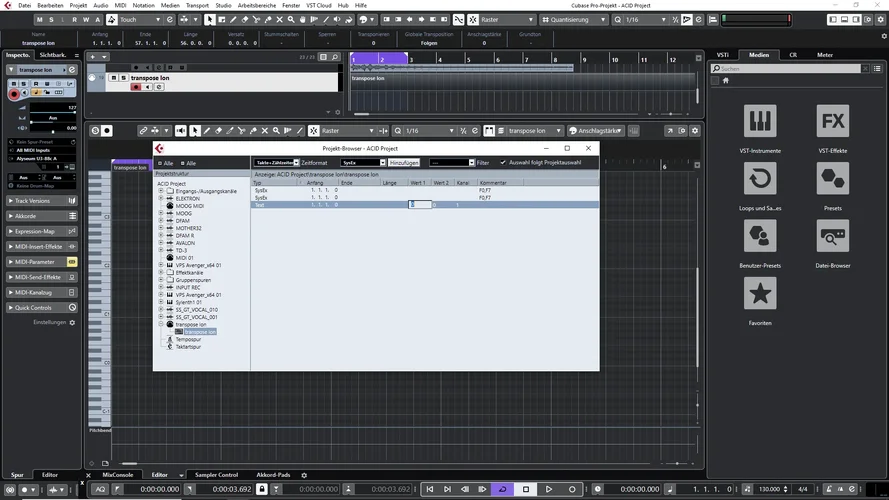This screenshot has width=889, height=500.
Task: Click the Stop button in transport
Action: [526, 489]
